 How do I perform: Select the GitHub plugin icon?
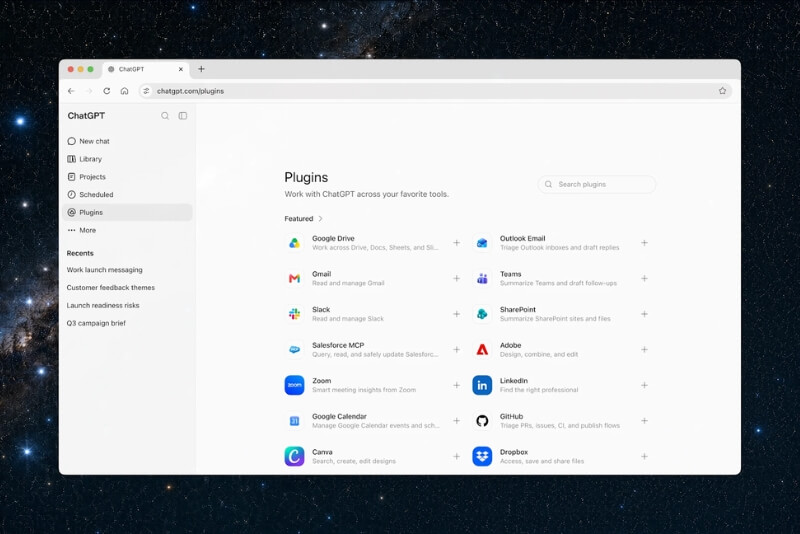click(482, 421)
